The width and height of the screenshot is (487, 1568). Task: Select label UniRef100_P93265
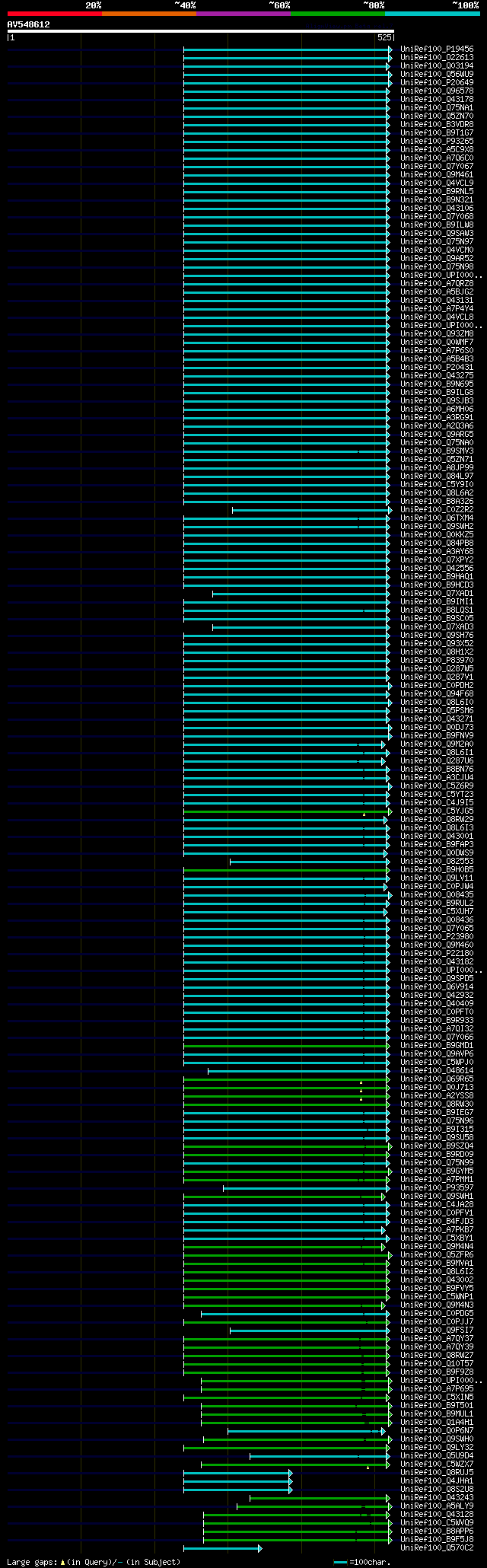437,141
